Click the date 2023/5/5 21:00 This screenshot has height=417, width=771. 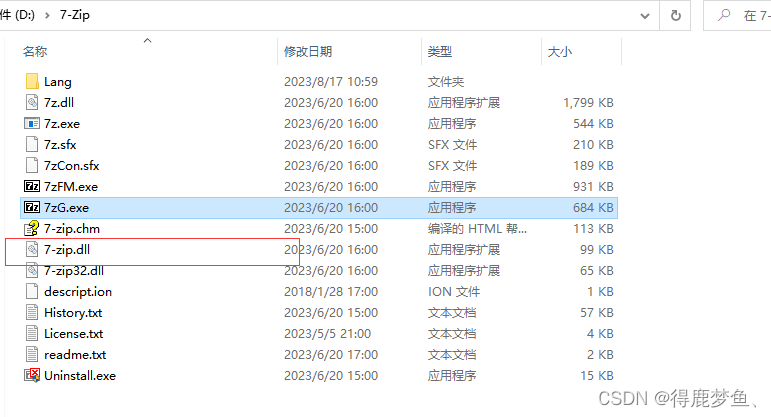[x=327, y=333]
